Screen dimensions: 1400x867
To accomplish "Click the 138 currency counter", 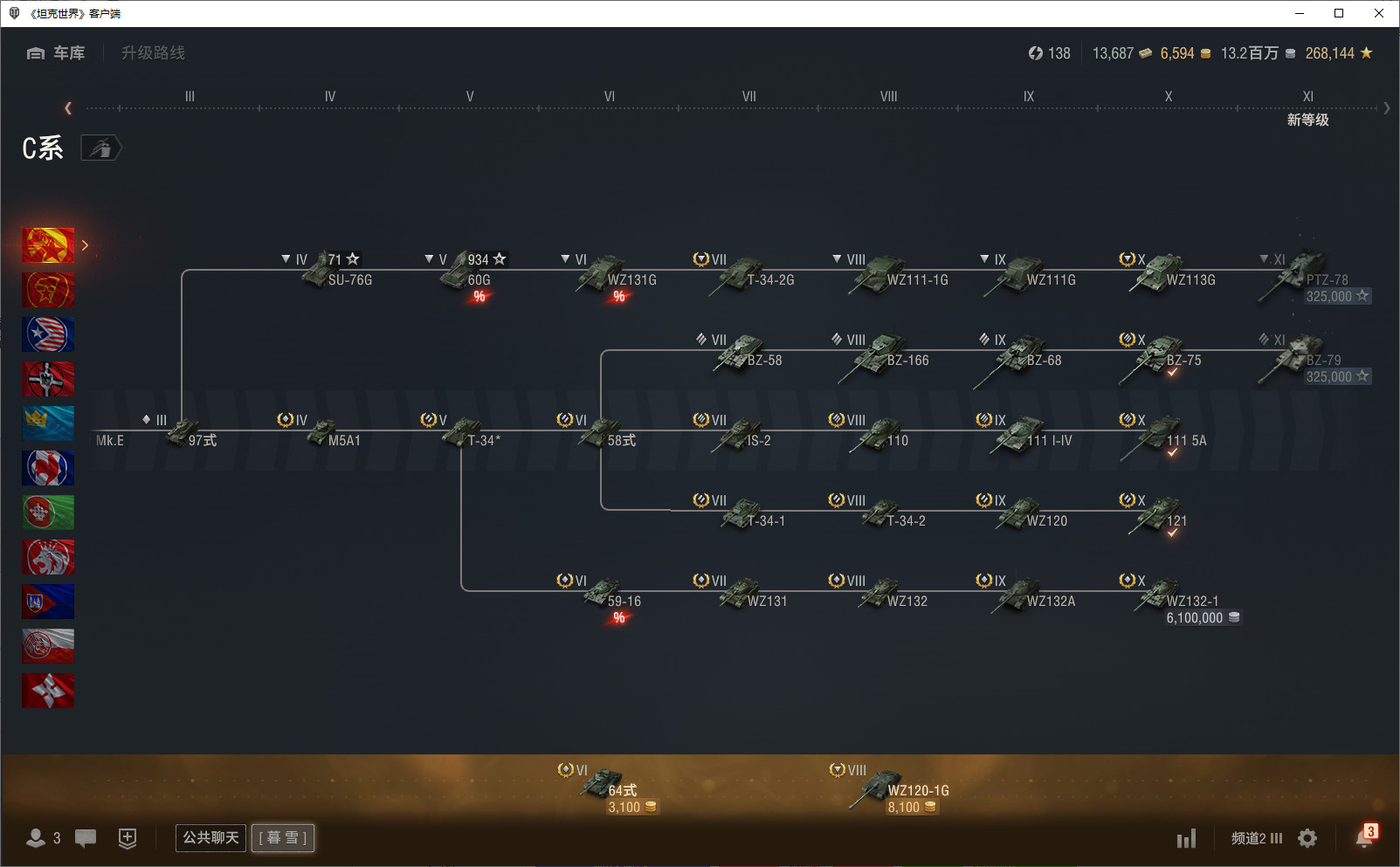I will tap(1049, 53).
